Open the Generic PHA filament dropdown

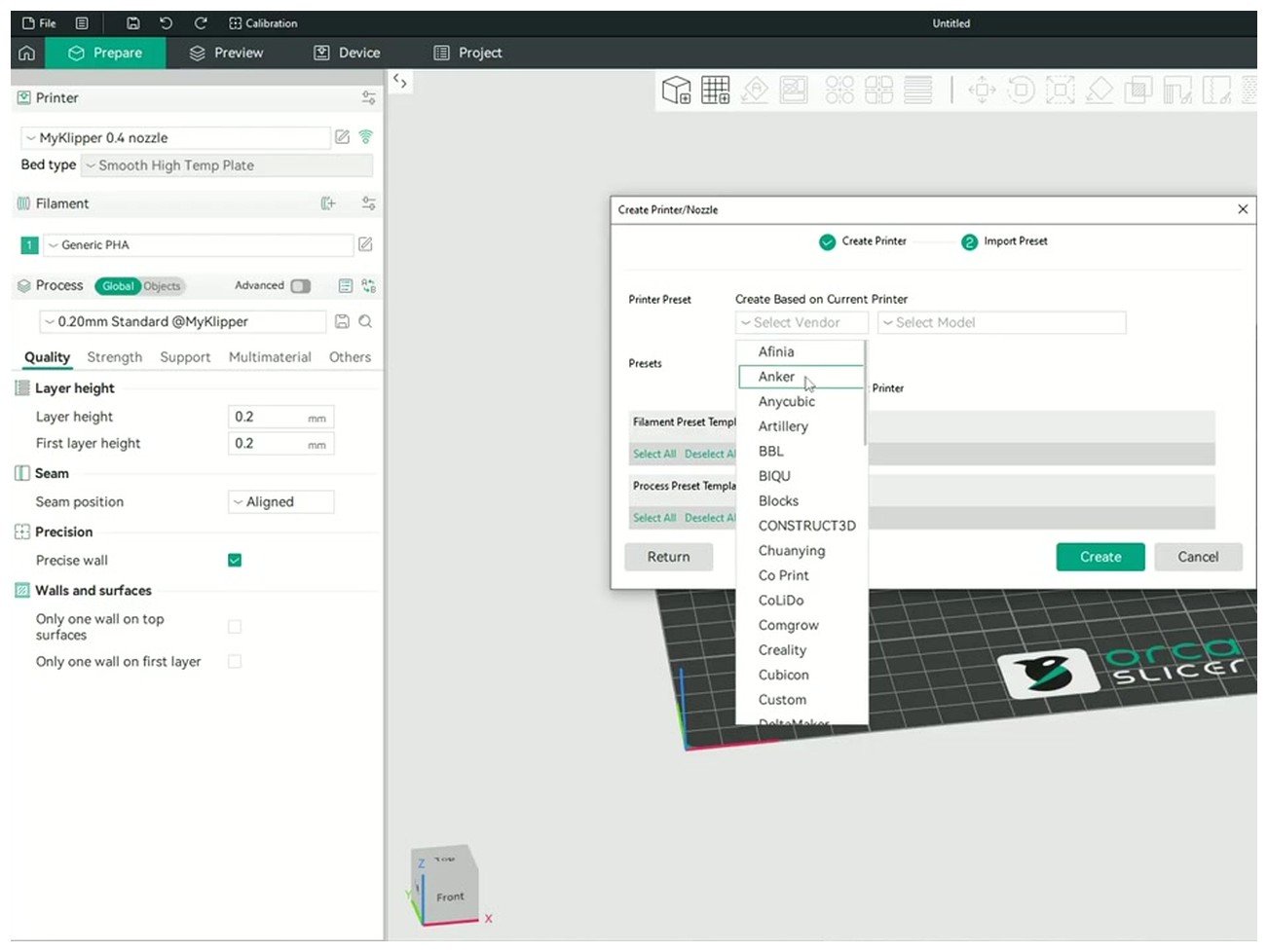[x=198, y=245]
